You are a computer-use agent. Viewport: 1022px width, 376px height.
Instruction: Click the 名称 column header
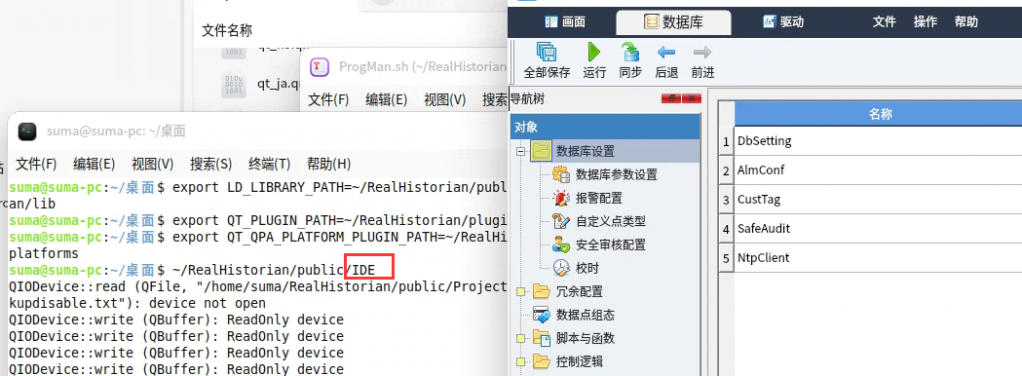pyautogui.click(x=880, y=114)
